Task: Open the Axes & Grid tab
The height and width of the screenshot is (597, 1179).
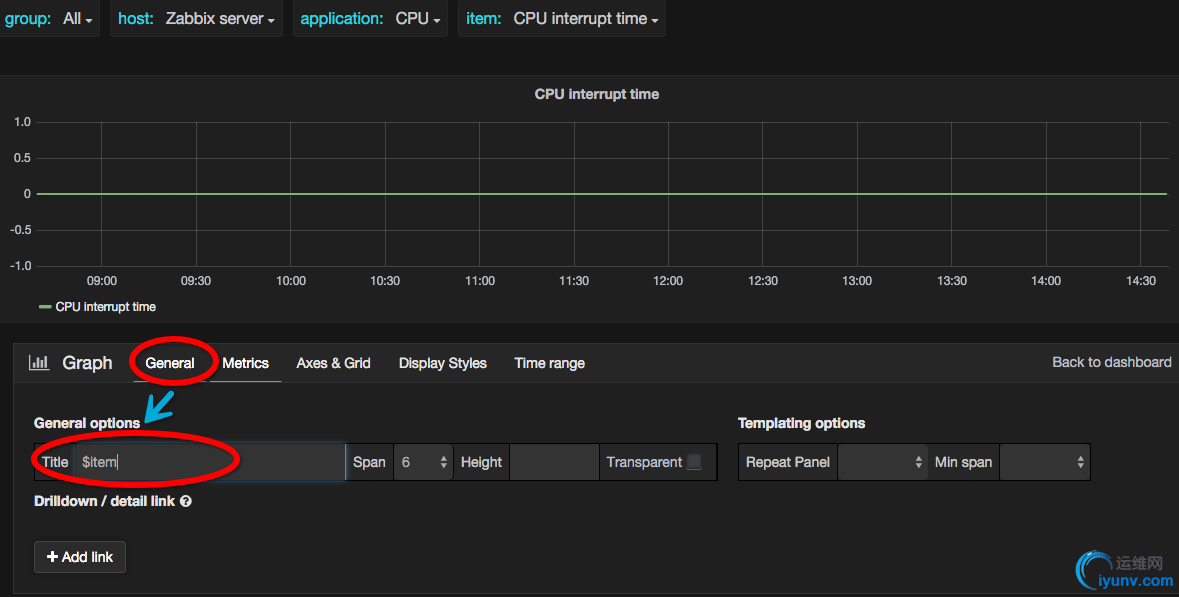Action: (333, 363)
